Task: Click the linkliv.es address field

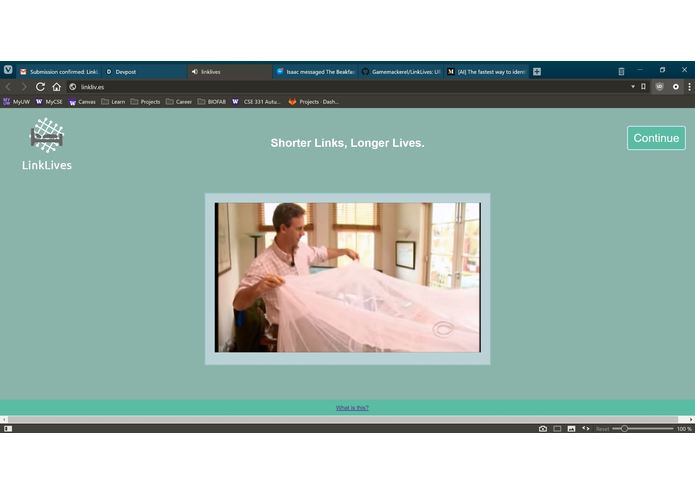Action: tap(350, 87)
